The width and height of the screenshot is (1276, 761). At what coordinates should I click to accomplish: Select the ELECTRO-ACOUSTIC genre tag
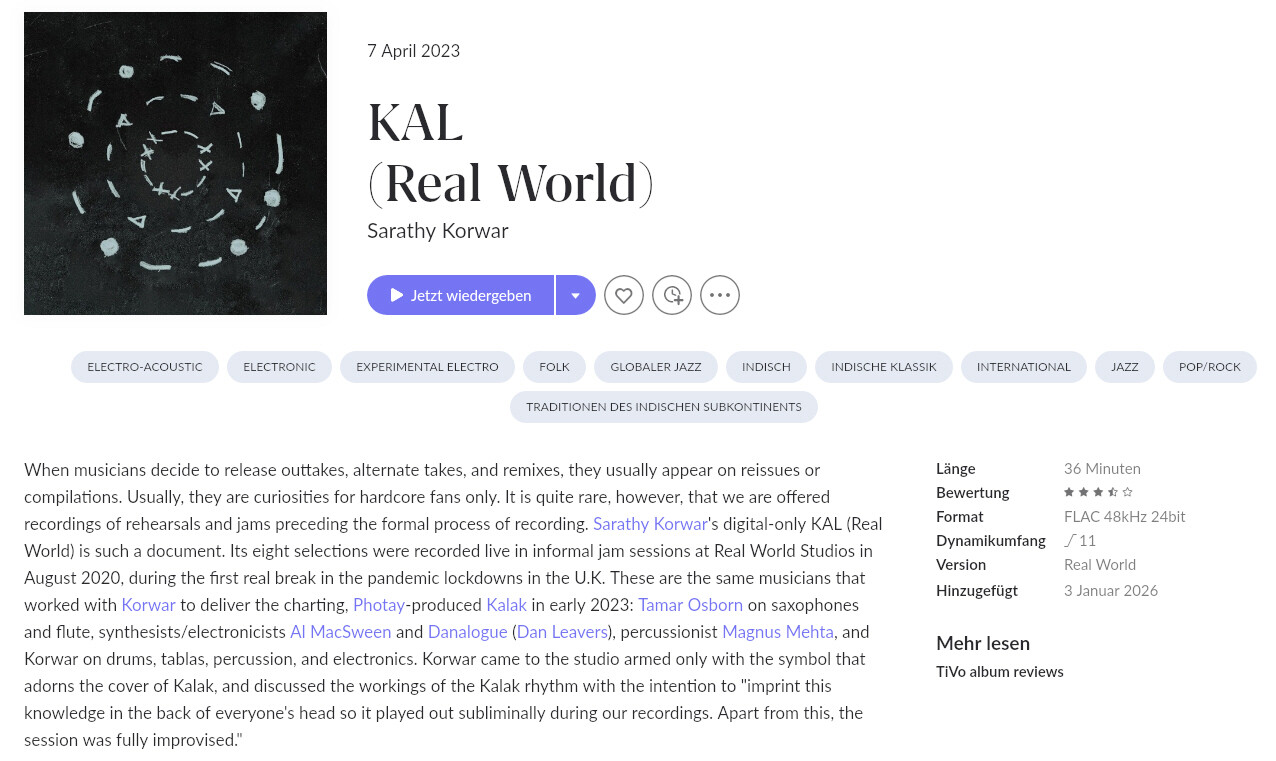pyautogui.click(x=145, y=367)
